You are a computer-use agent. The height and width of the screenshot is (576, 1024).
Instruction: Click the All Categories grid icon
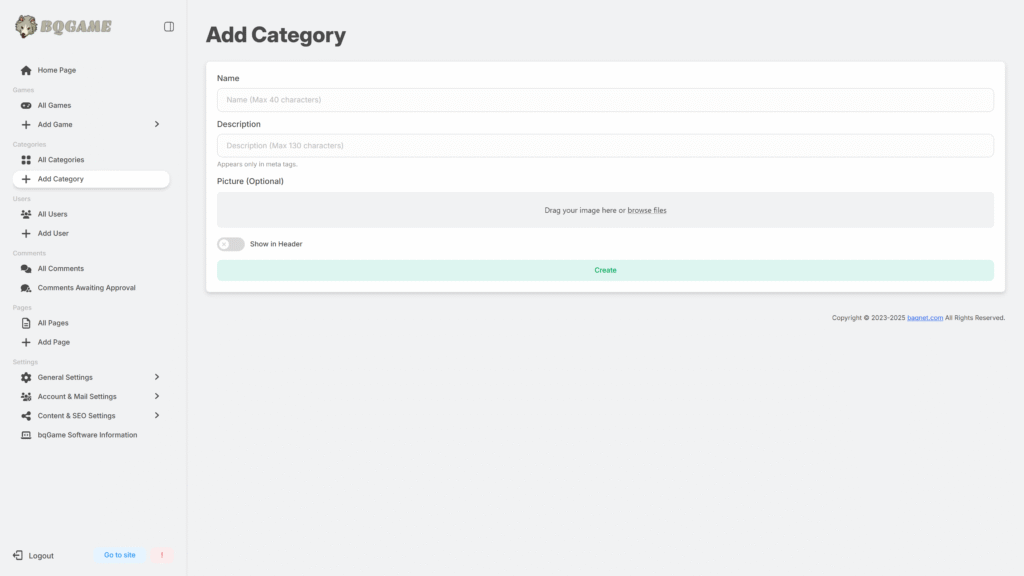pyautogui.click(x=26, y=159)
